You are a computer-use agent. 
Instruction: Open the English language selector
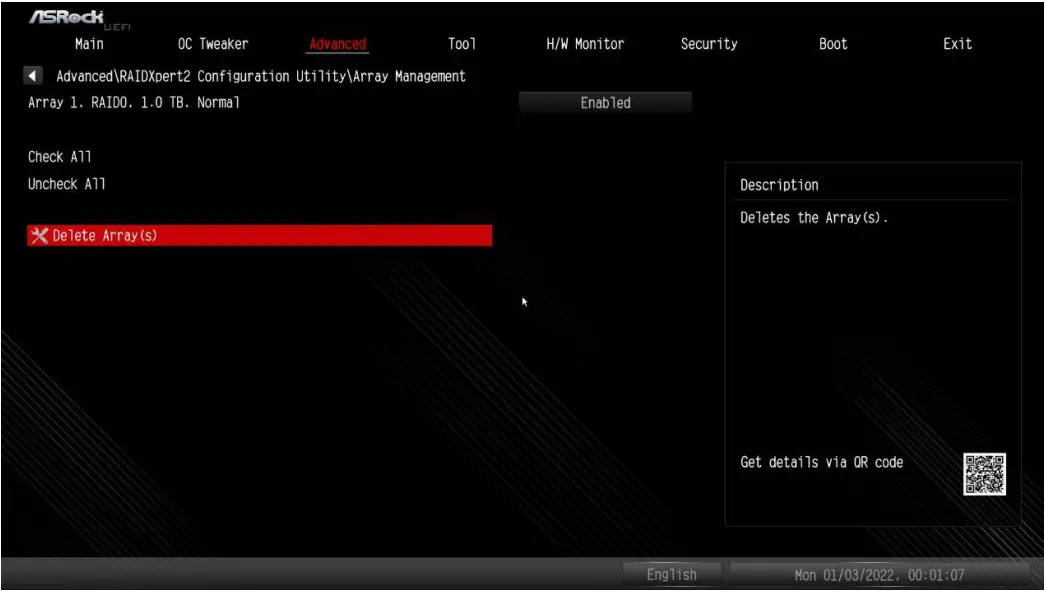coord(672,574)
